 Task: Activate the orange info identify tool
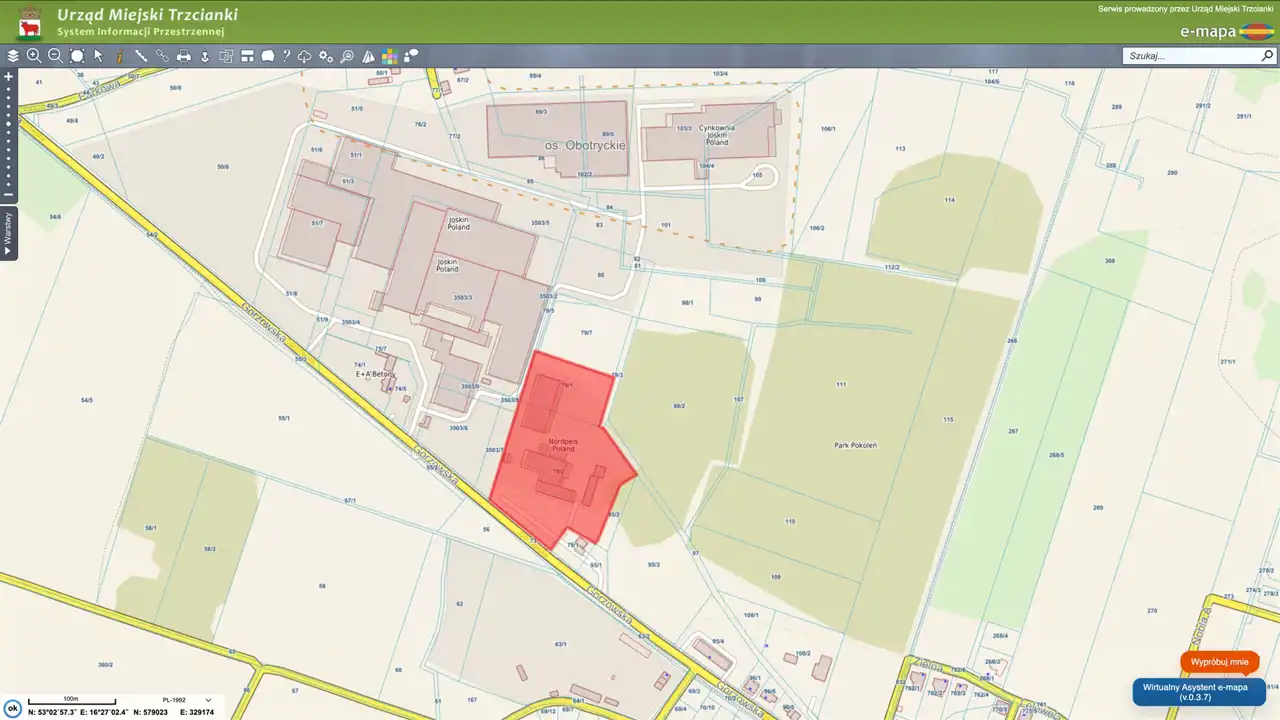(x=120, y=56)
